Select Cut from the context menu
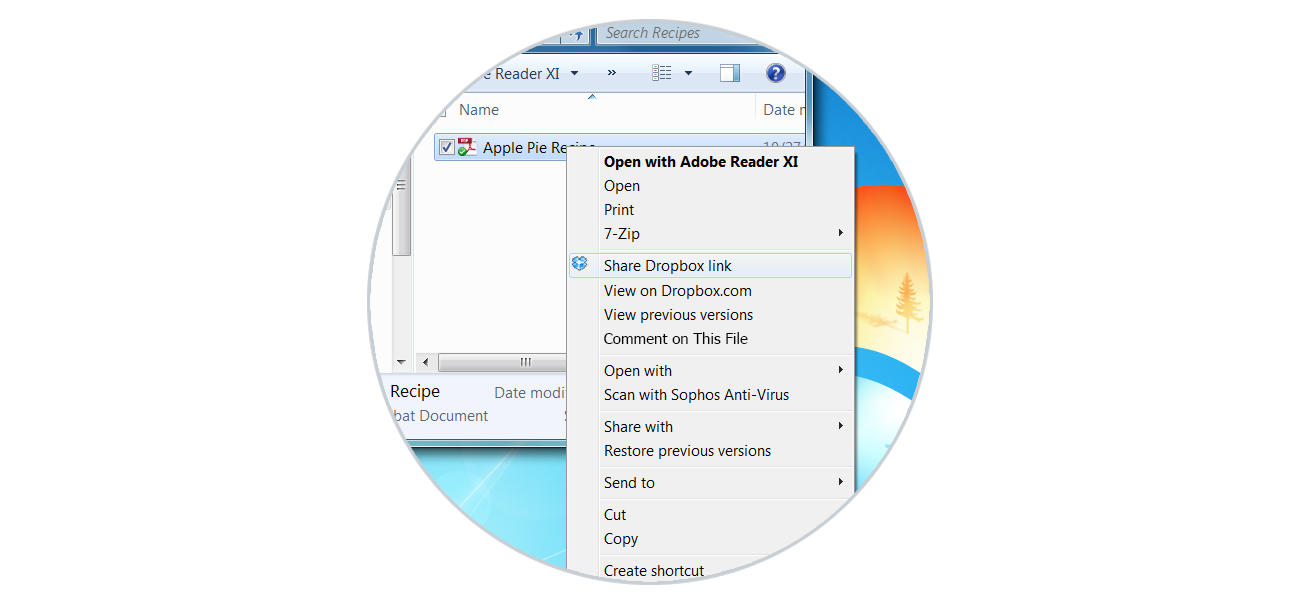The image size is (1300, 601). [x=615, y=515]
